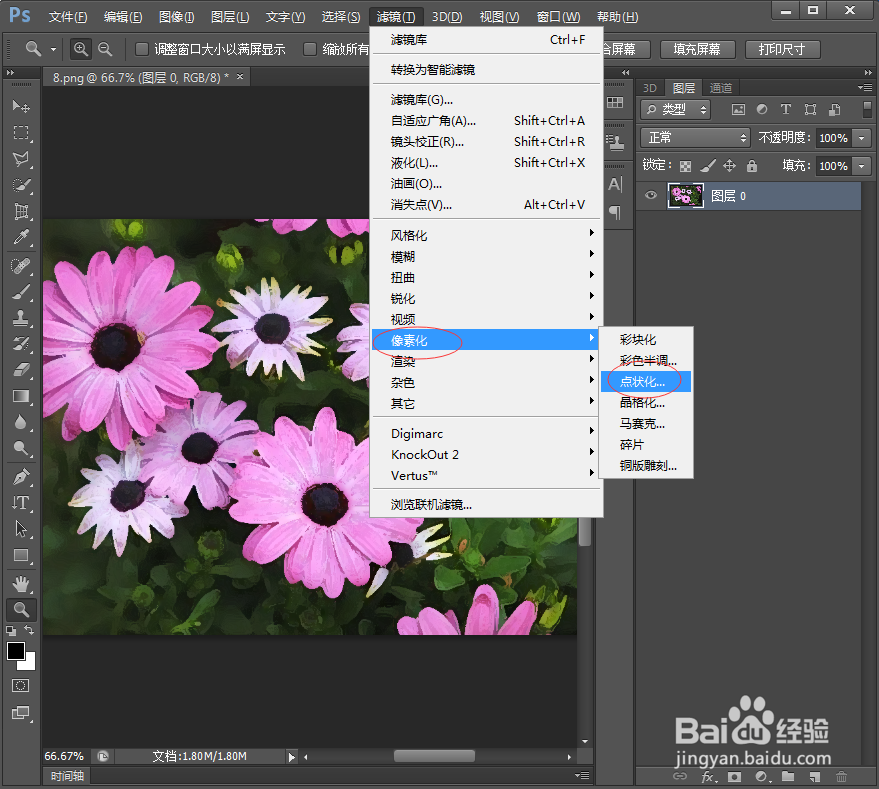Viewport: 879px width, 789px height.
Task: Select the Crop tool
Action: tap(21, 211)
